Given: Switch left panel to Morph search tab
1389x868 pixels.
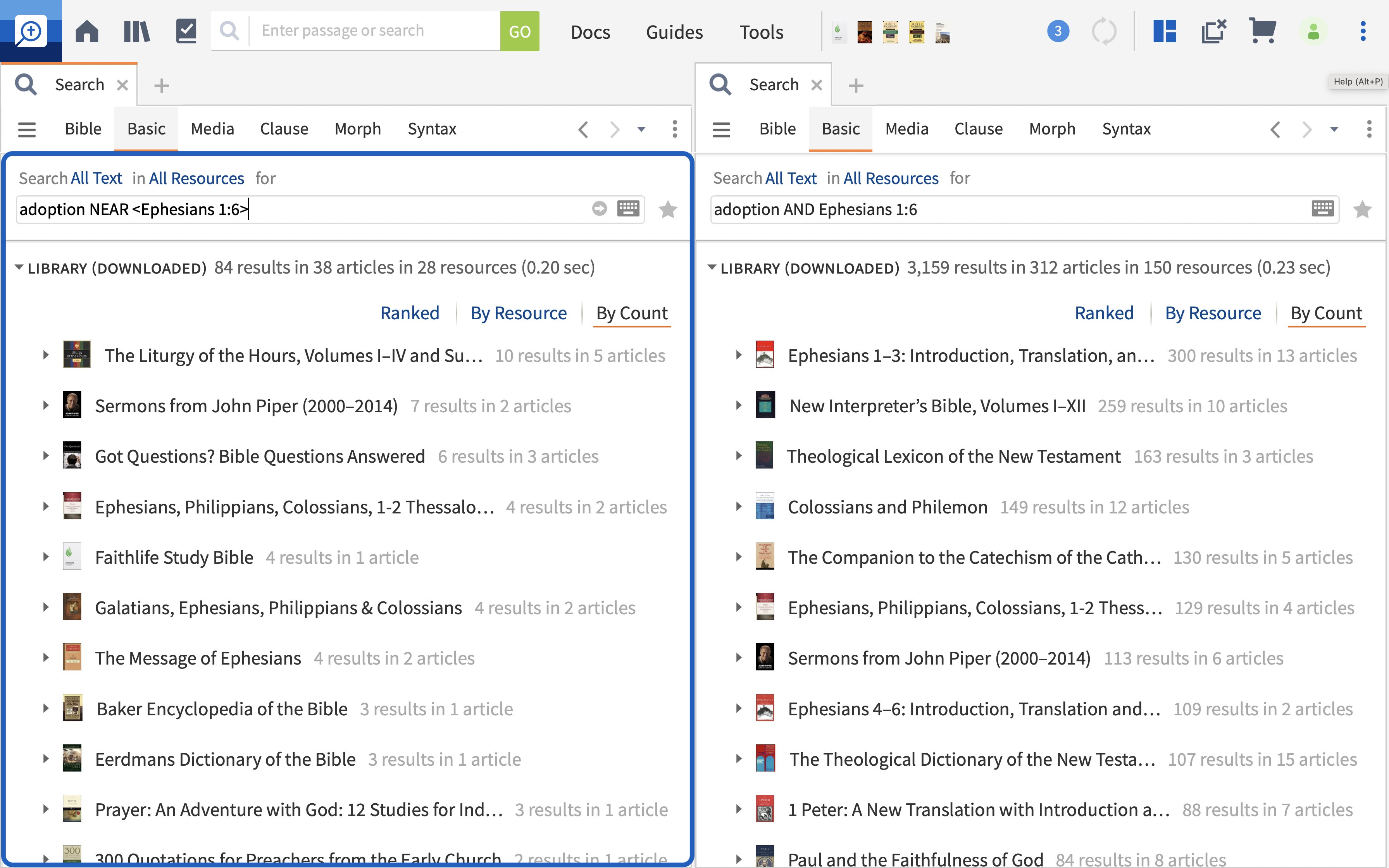Looking at the screenshot, I should pos(358,129).
